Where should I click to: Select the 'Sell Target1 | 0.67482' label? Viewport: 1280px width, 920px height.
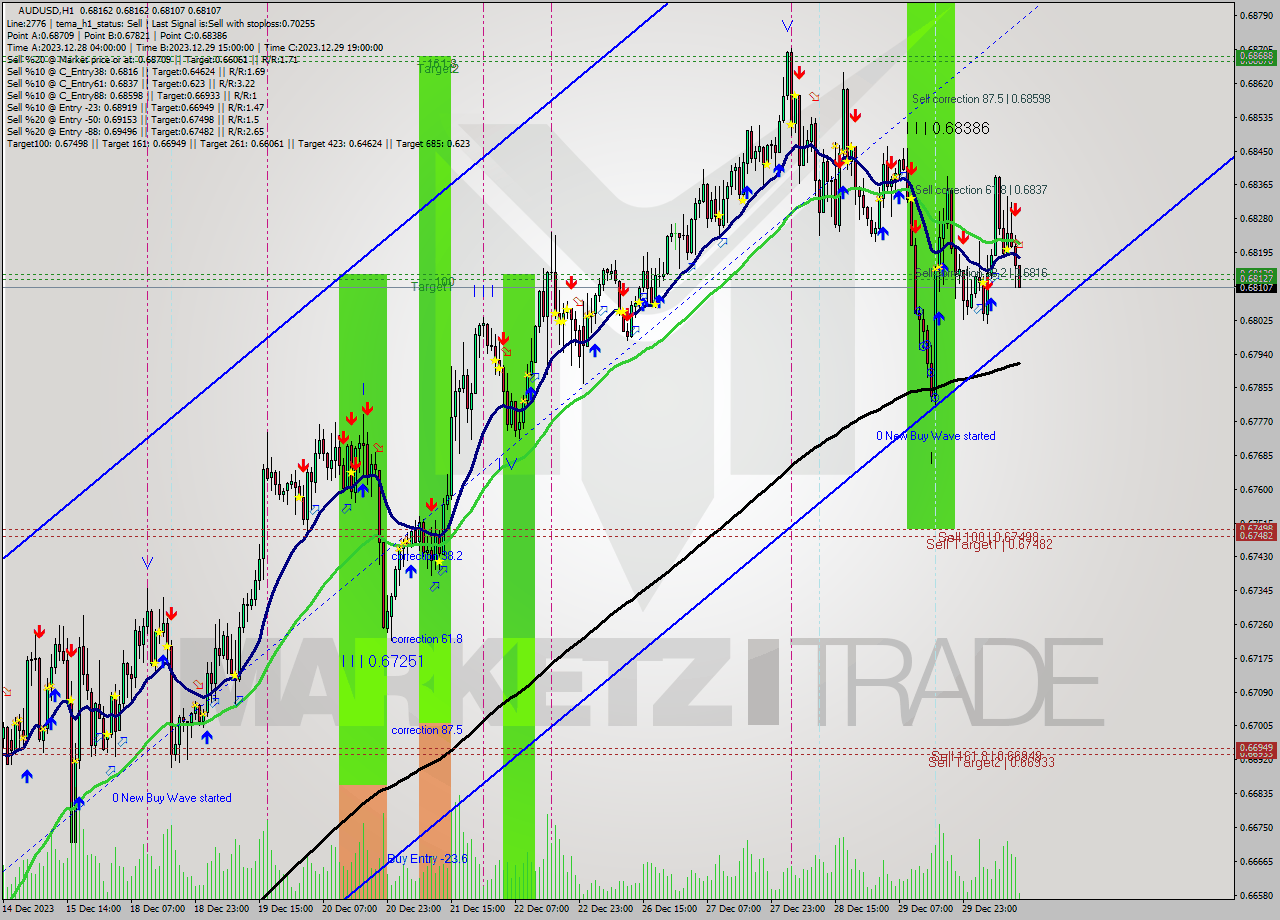click(x=989, y=544)
